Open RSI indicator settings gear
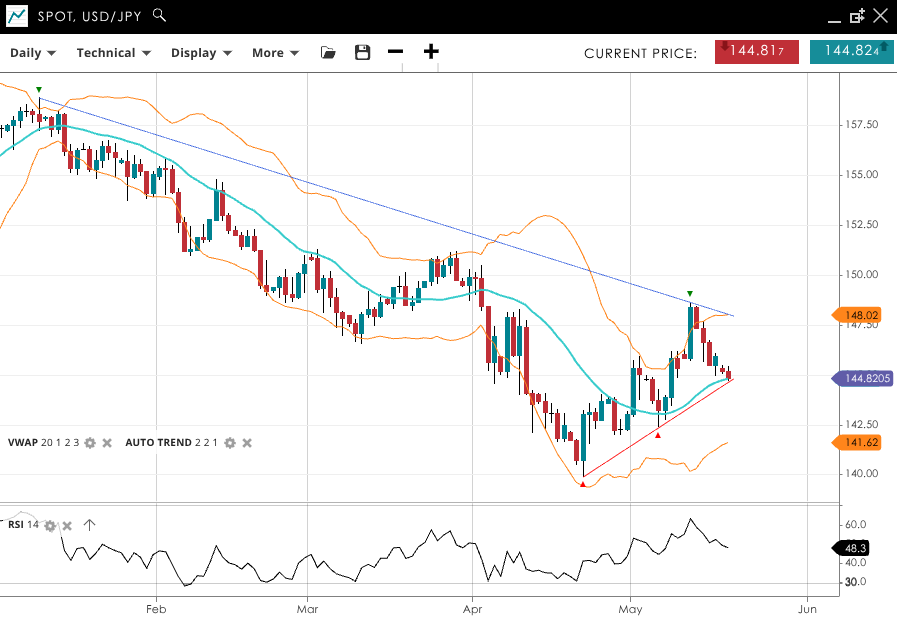The image size is (897, 624). pos(50,525)
